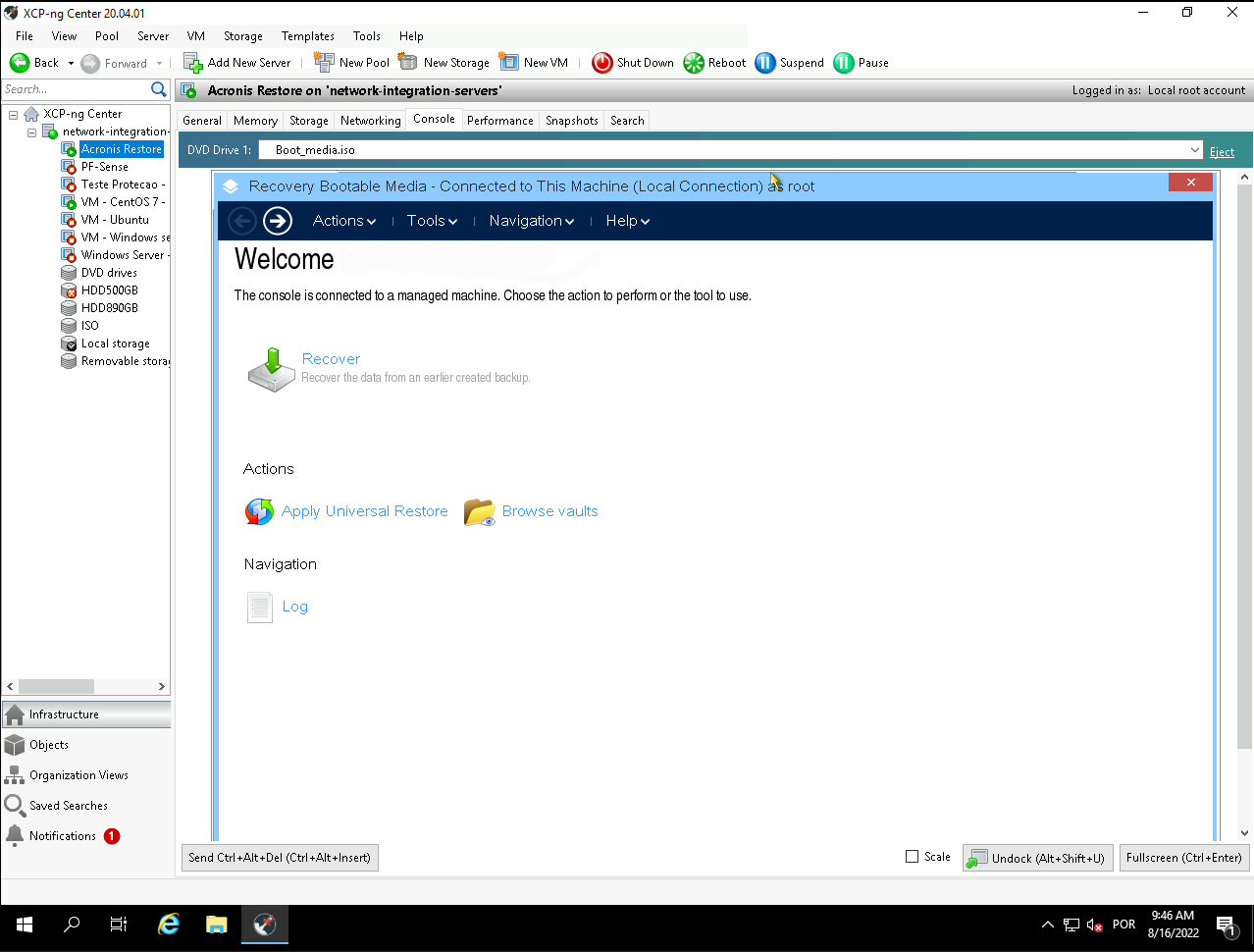Click the back arrow in Acronis console
Image resolution: width=1254 pixels, height=952 pixels.
pos(242,221)
